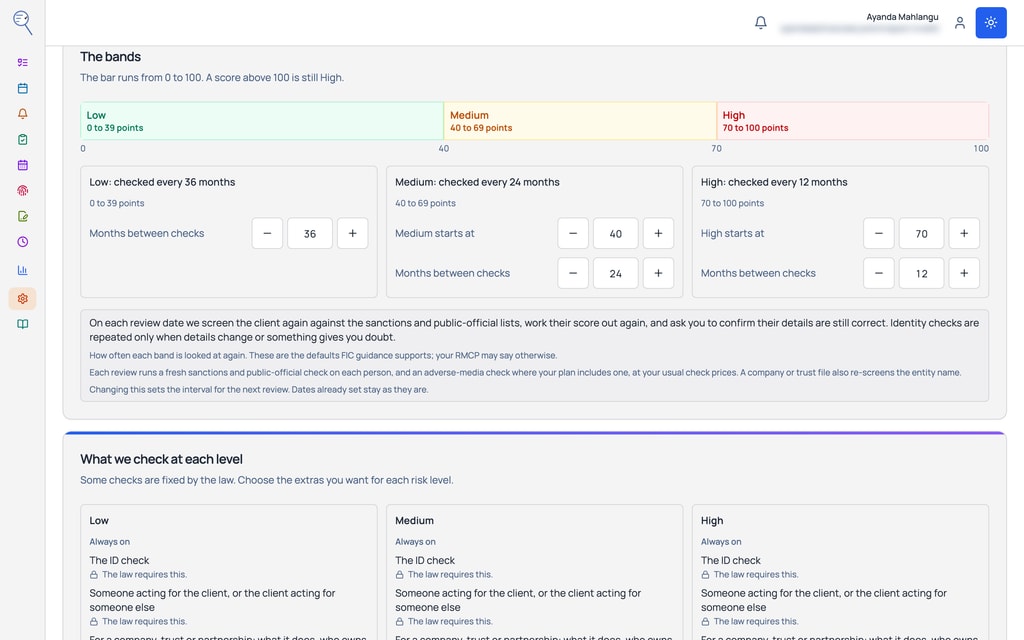Open the green document edit sidebar icon
The height and width of the screenshot is (640, 1024).
pos(22,216)
